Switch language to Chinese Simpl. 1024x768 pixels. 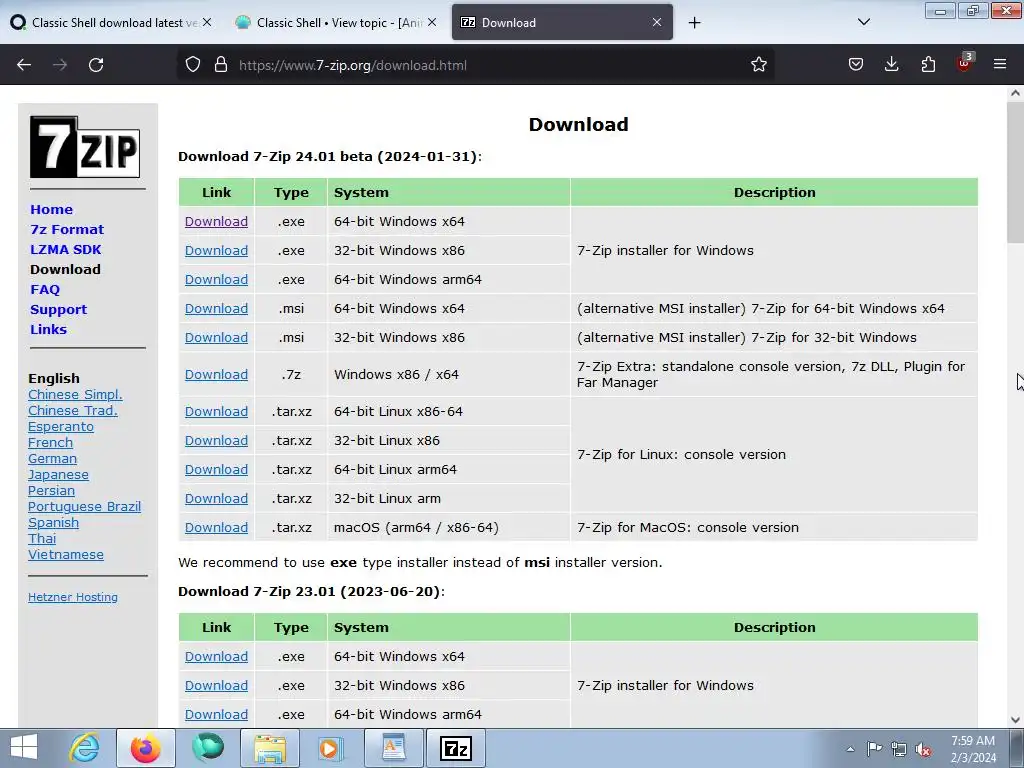click(x=75, y=394)
